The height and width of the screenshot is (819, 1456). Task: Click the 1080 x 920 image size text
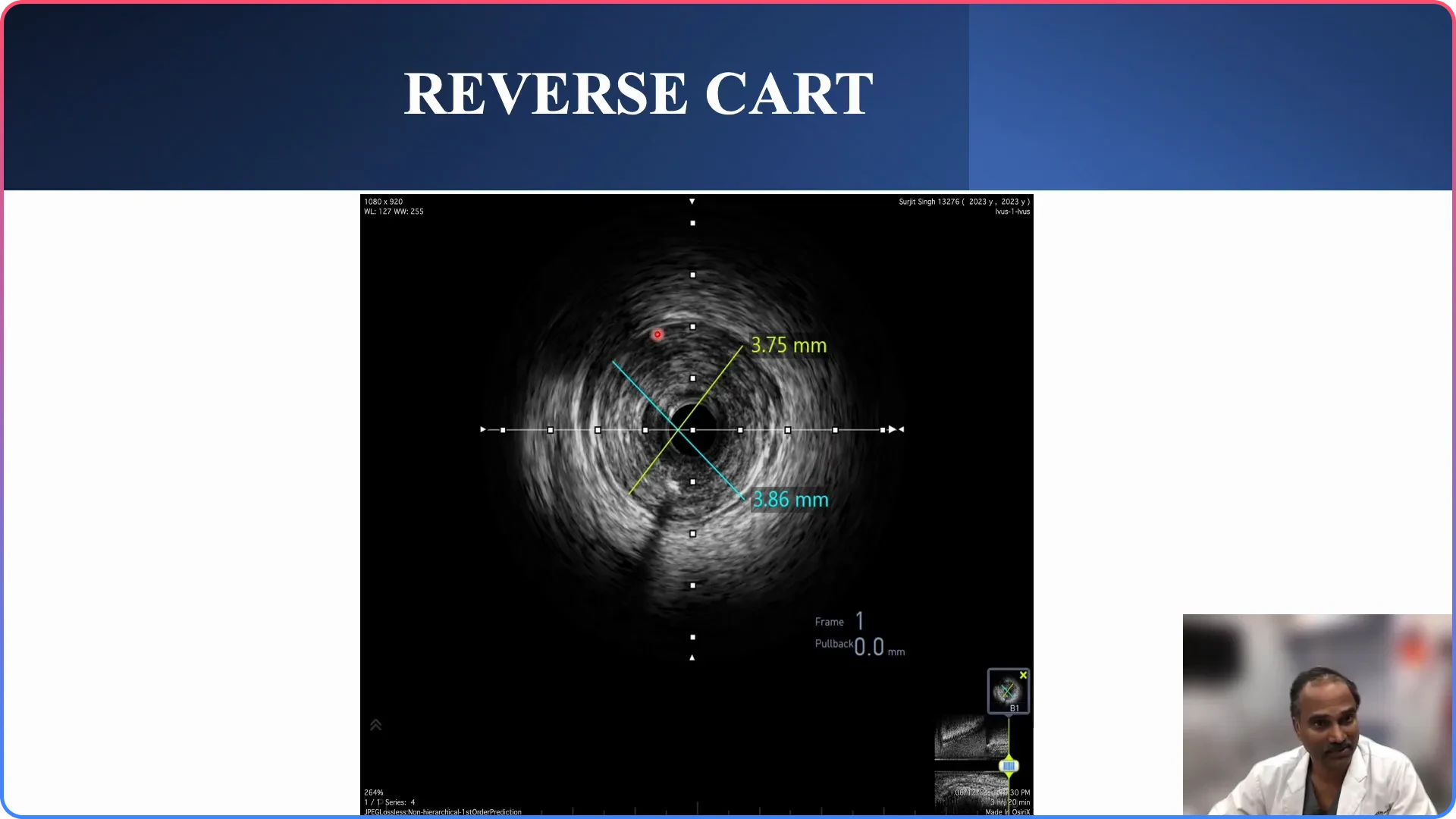click(x=383, y=202)
